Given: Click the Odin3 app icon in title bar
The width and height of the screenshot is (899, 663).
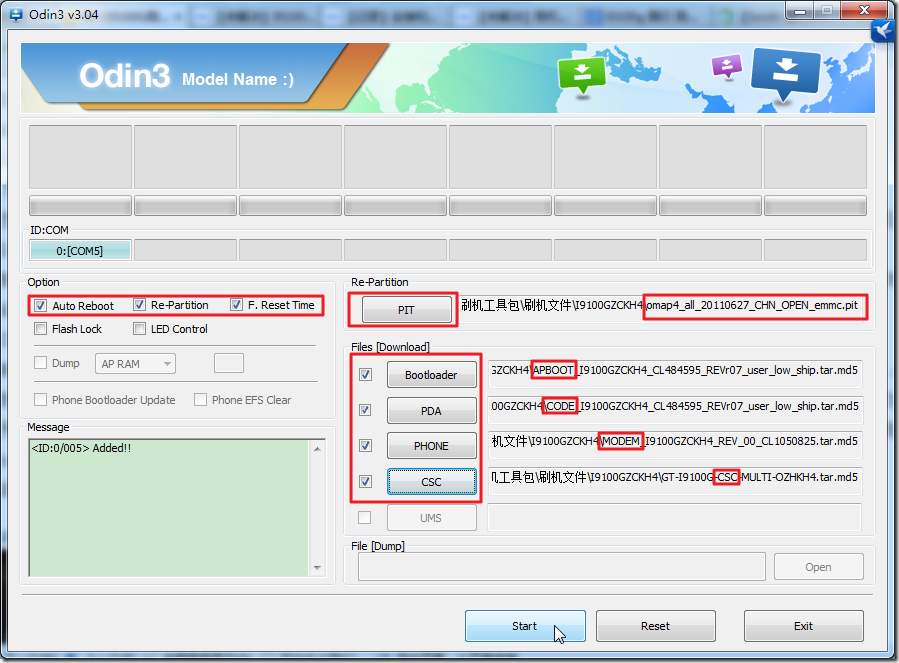Looking at the screenshot, I should coord(15,14).
